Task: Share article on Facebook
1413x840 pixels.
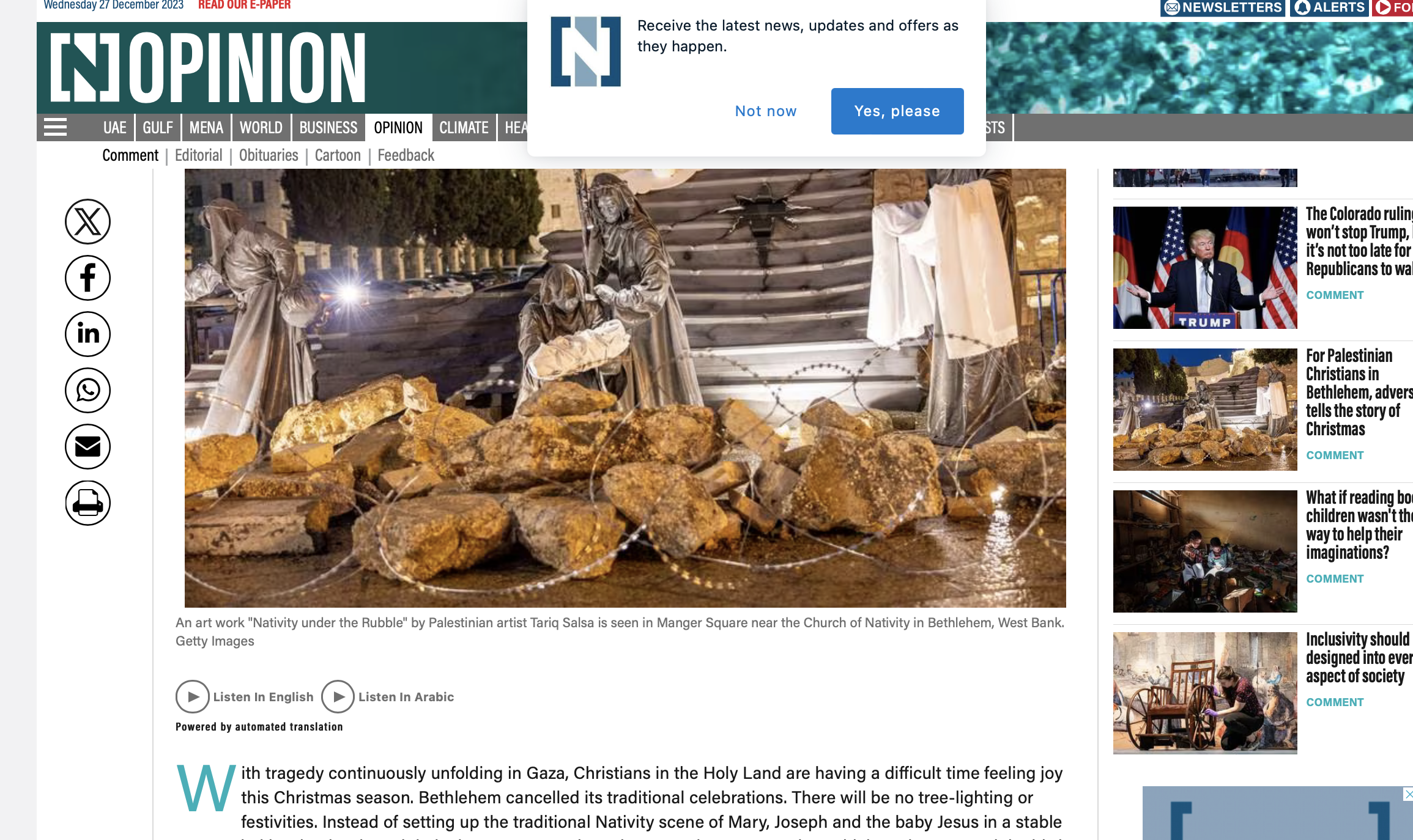Action: pyautogui.click(x=87, y=278)
